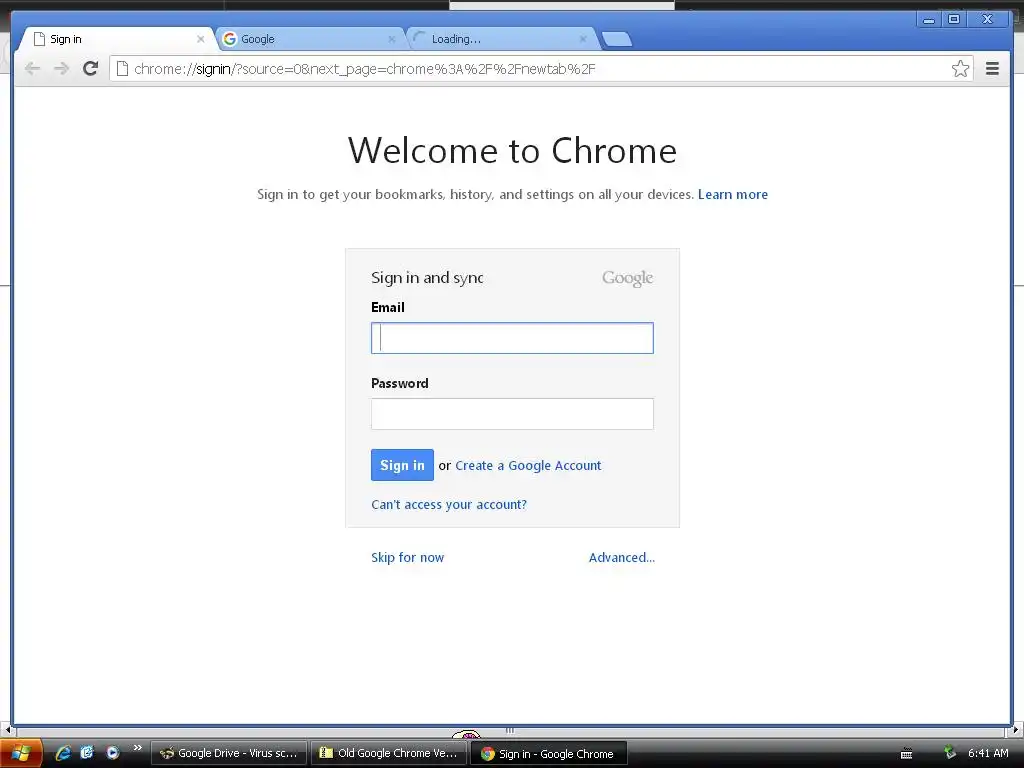The width and height of the screenshot is (1024, 768).
Task: Launch Windows Media Player from quick launch
Action: point(112,752)
